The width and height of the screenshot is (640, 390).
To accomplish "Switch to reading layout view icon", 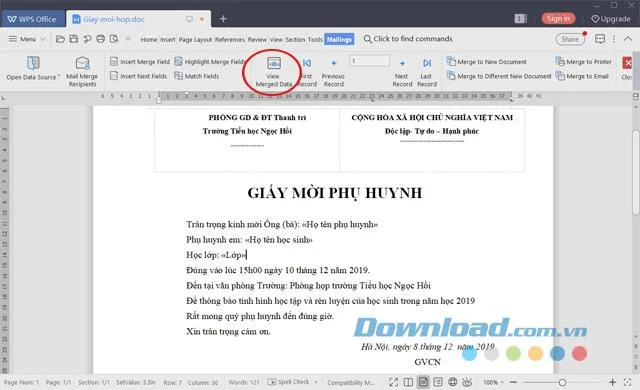I will tap(408, 382).
